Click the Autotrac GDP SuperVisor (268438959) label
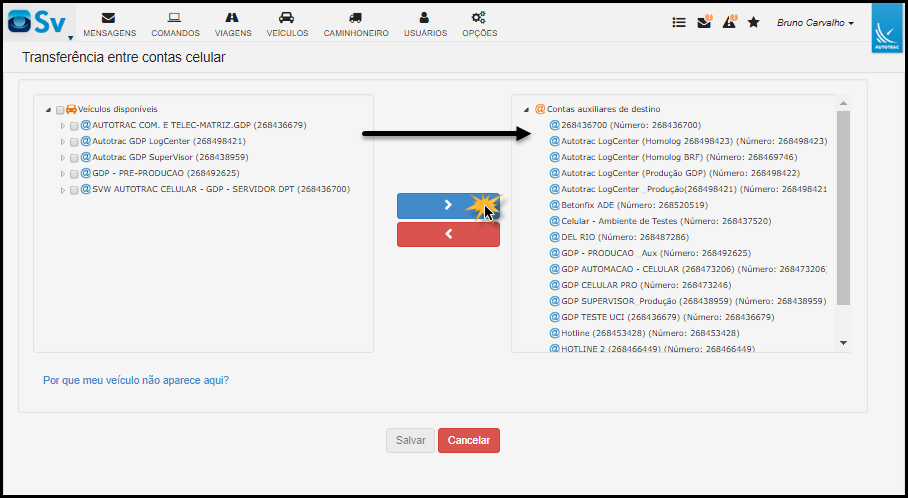This screenshot has height=498, width=908. (170, 158)
